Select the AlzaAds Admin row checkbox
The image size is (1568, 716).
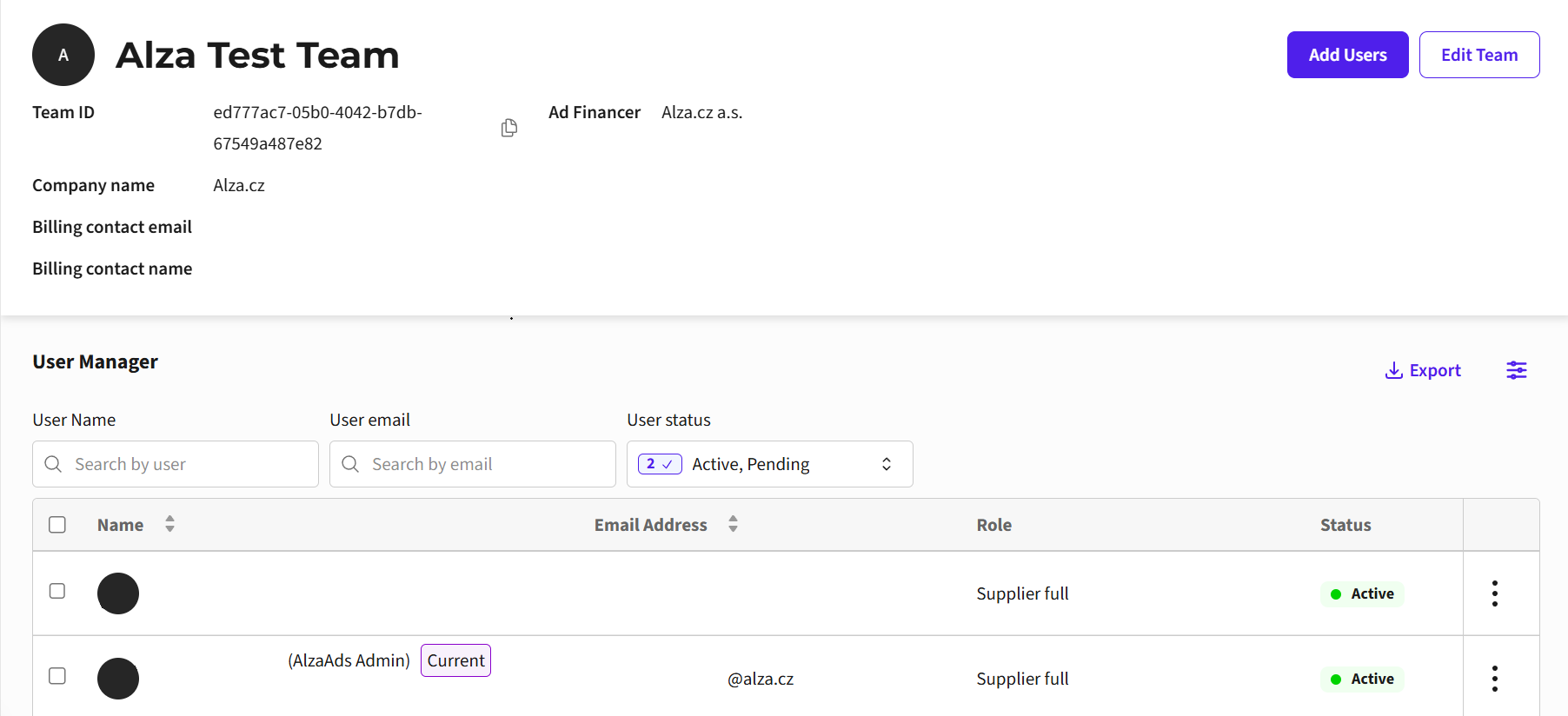(57, 676)
